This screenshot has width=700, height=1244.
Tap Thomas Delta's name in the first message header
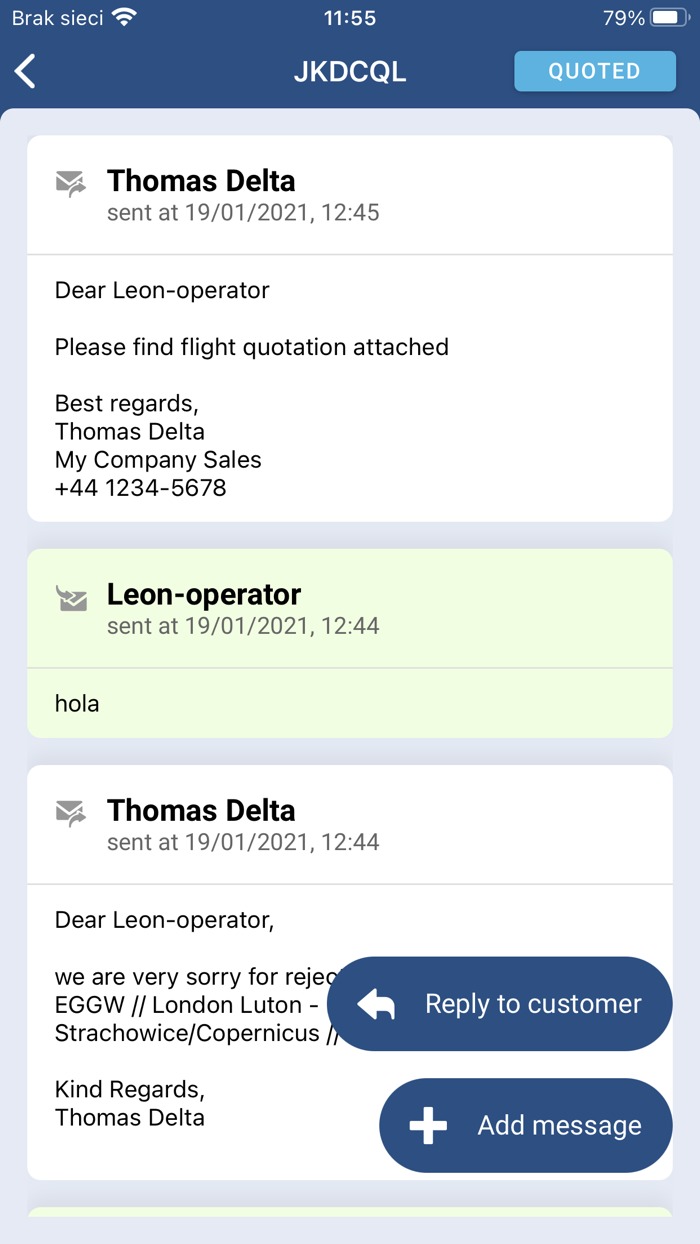[201, 180]
